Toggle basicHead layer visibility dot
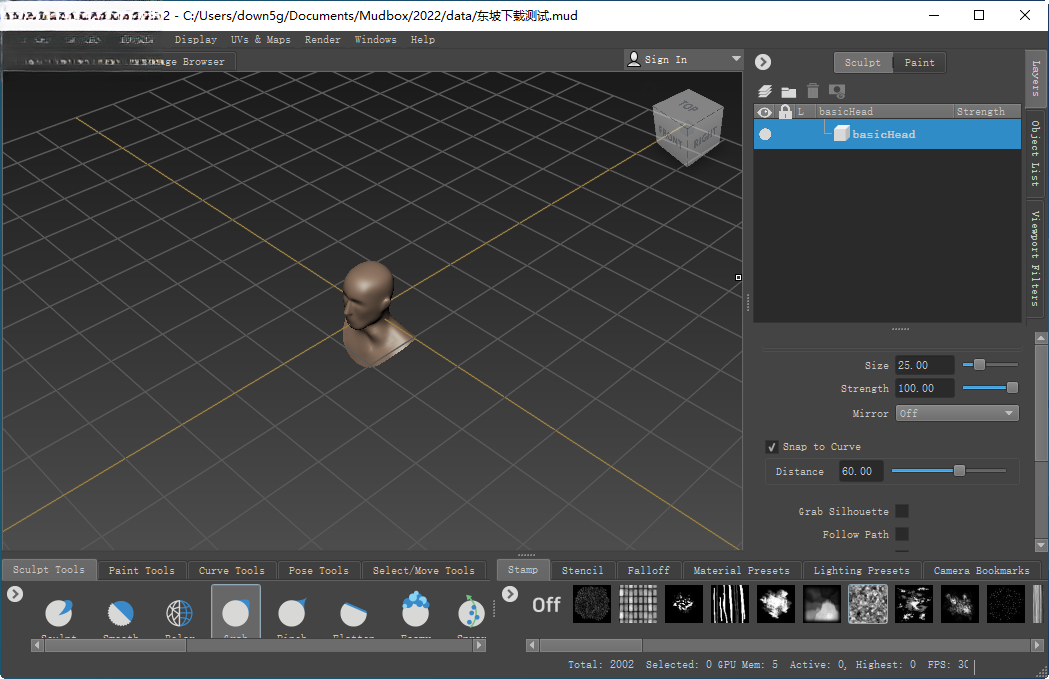The height and width of the screenshot is (679, 1049). click(765, 134)
